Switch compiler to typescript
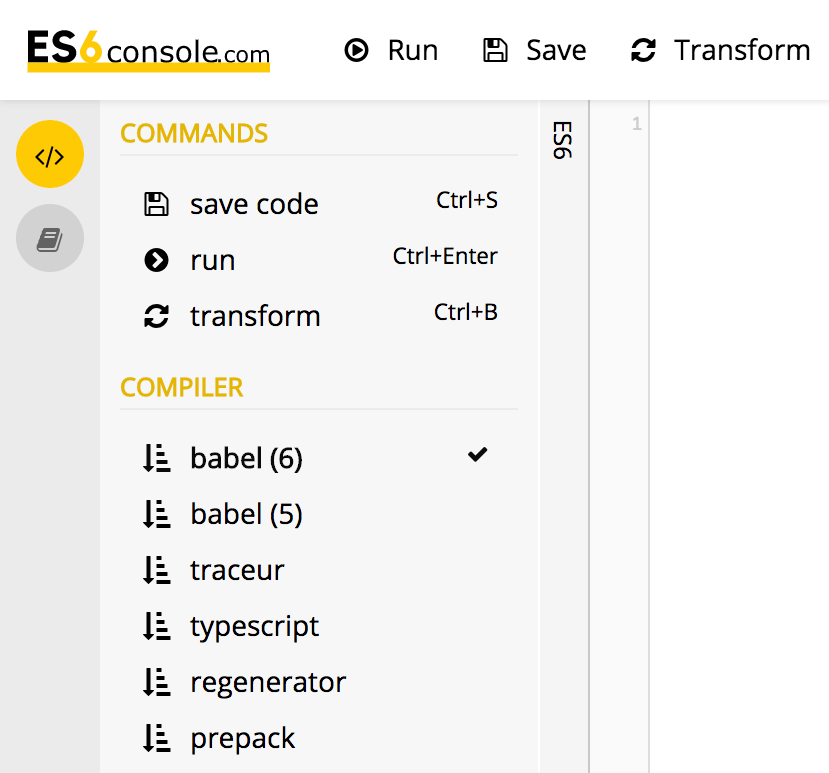 click(254, 625)
